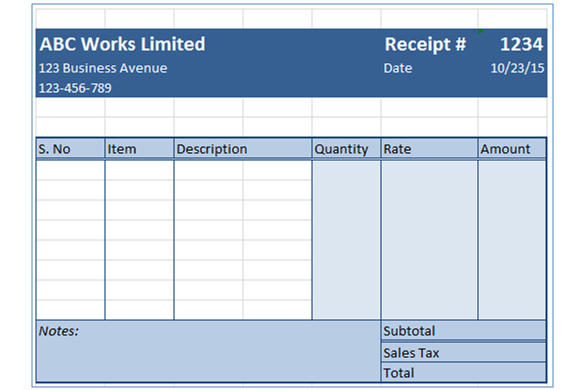The height and width of the screenshot is (390, 585).
Task: Click the Sales Tax row
Action: click(x=464, y=352)
